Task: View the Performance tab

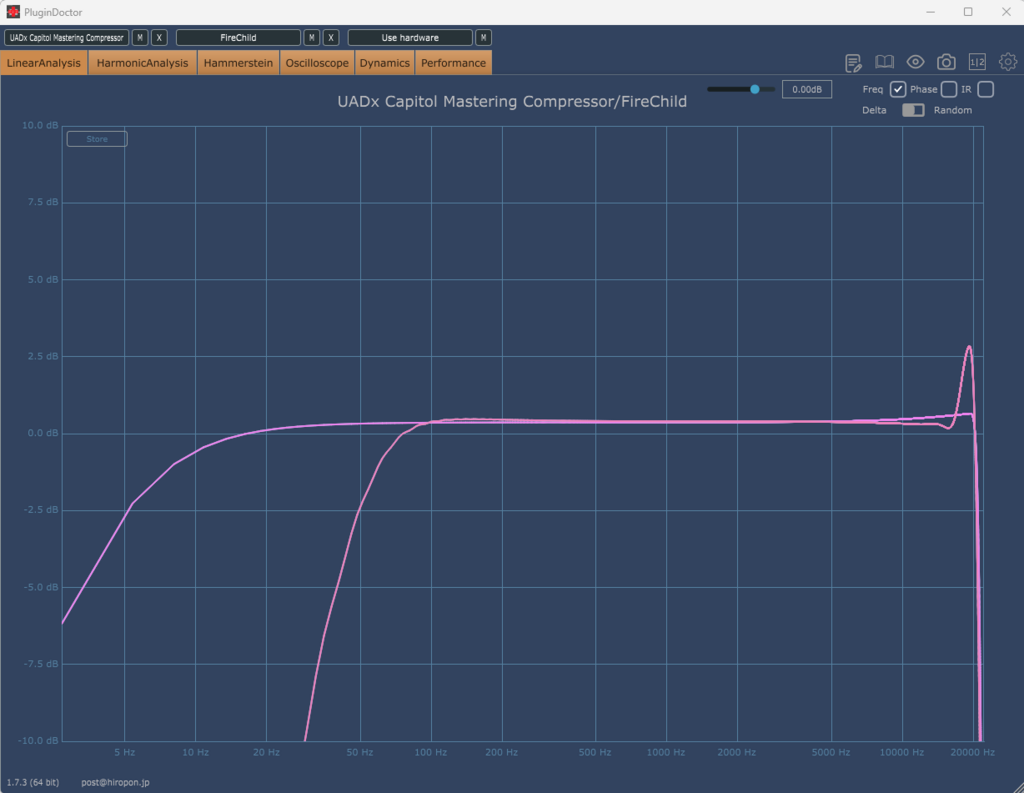Action: tap(453, 63)
